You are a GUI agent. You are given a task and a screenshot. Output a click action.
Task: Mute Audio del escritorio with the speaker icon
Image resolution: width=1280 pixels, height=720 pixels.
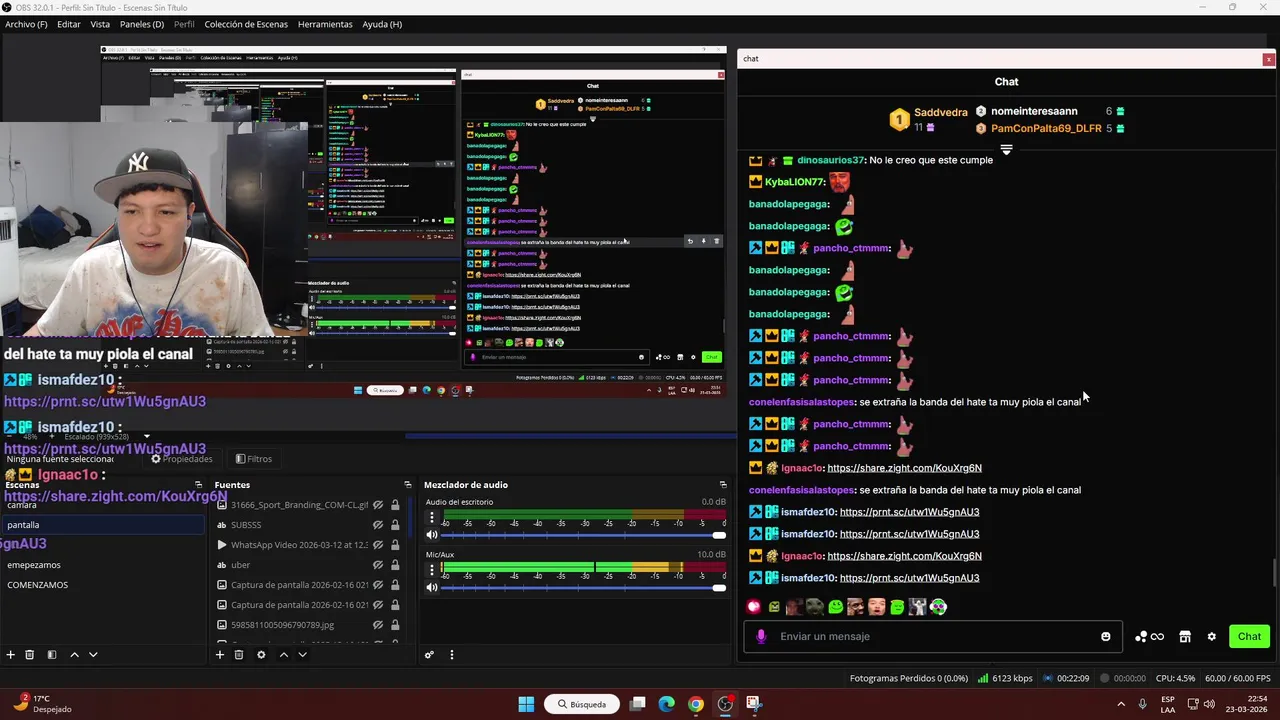432,535
